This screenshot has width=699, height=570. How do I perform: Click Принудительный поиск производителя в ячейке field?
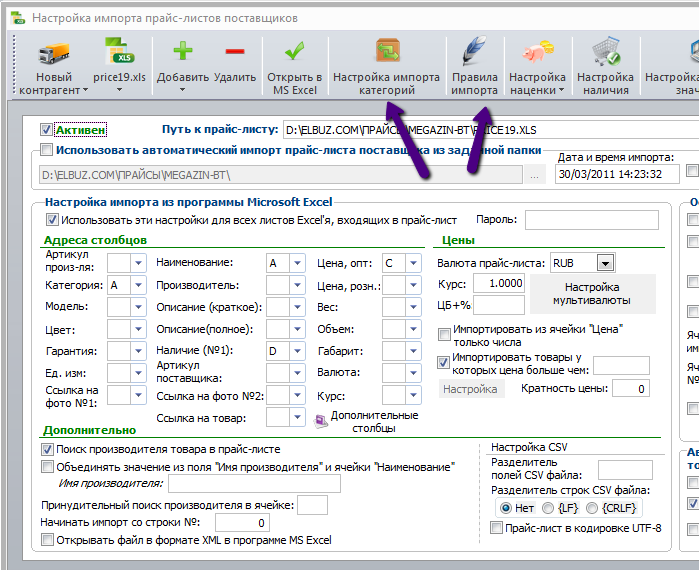click(312, 505)
